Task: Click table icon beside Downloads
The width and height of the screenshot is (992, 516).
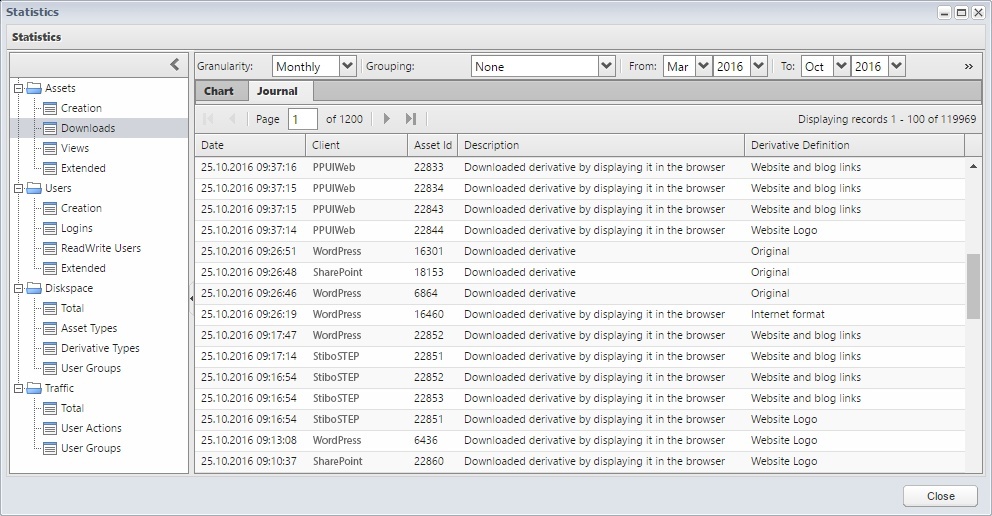Action: 50,128
